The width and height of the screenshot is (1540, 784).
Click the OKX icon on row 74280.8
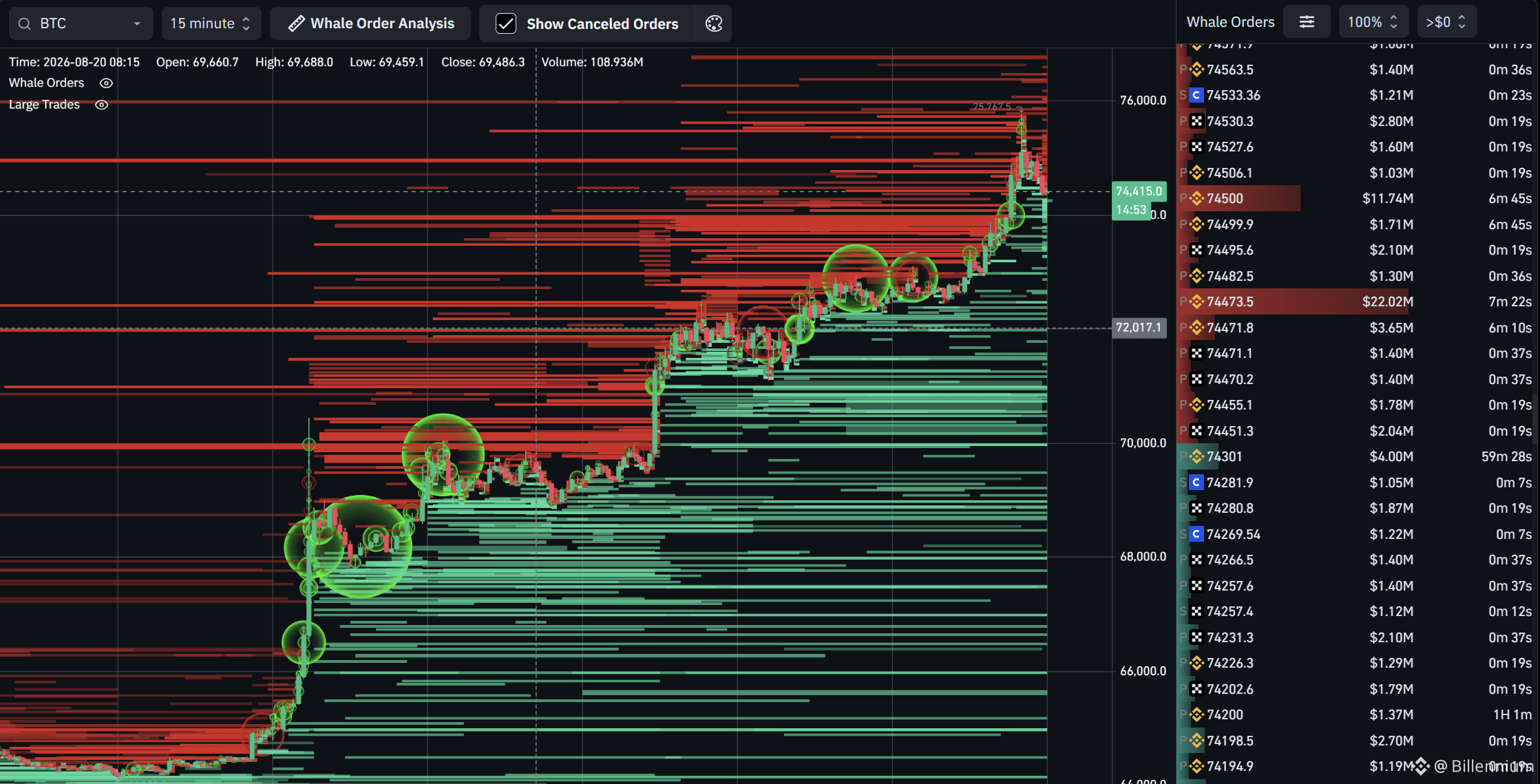[x=1196, y=508]
